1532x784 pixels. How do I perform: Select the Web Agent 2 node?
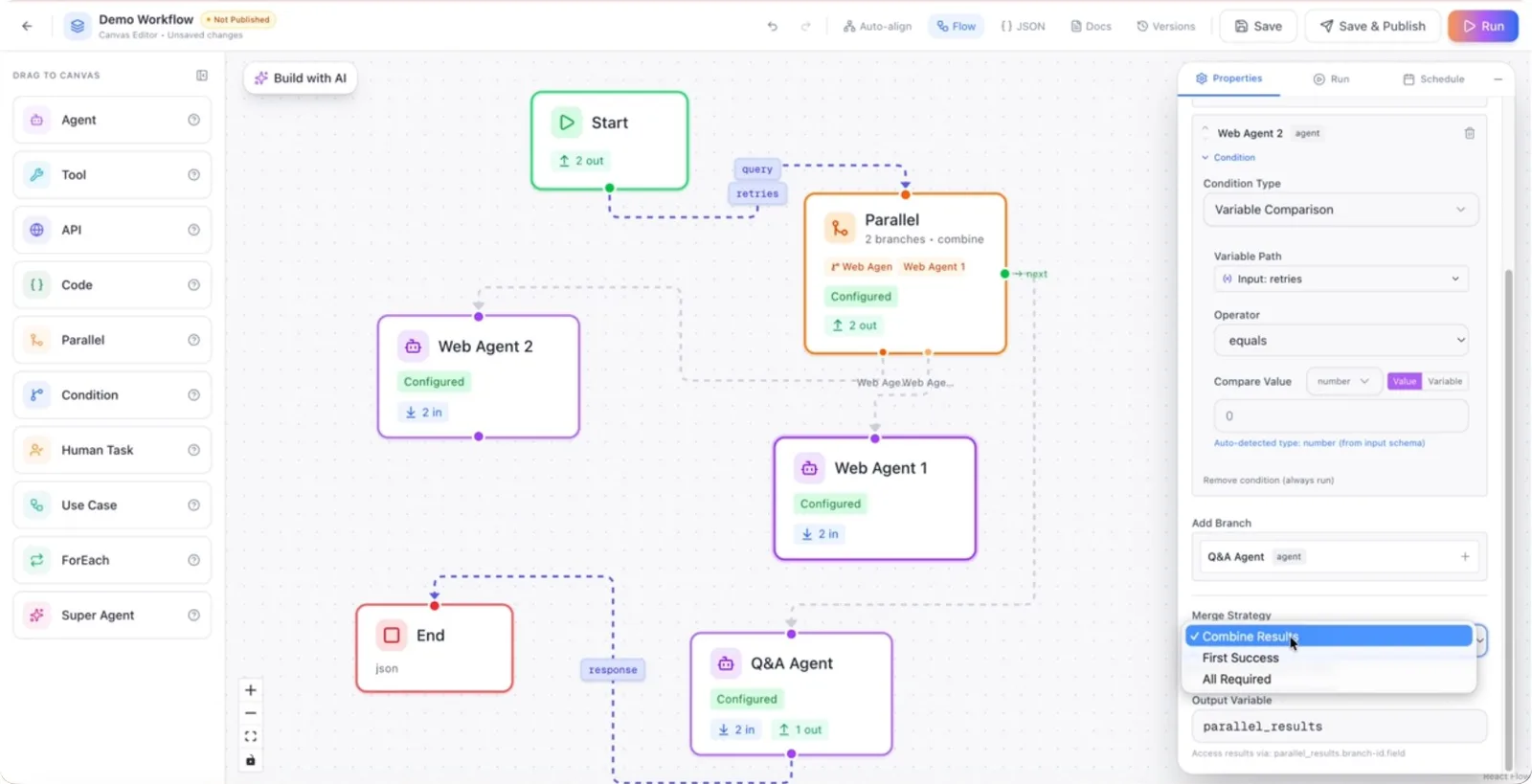(x=479, y=376)
